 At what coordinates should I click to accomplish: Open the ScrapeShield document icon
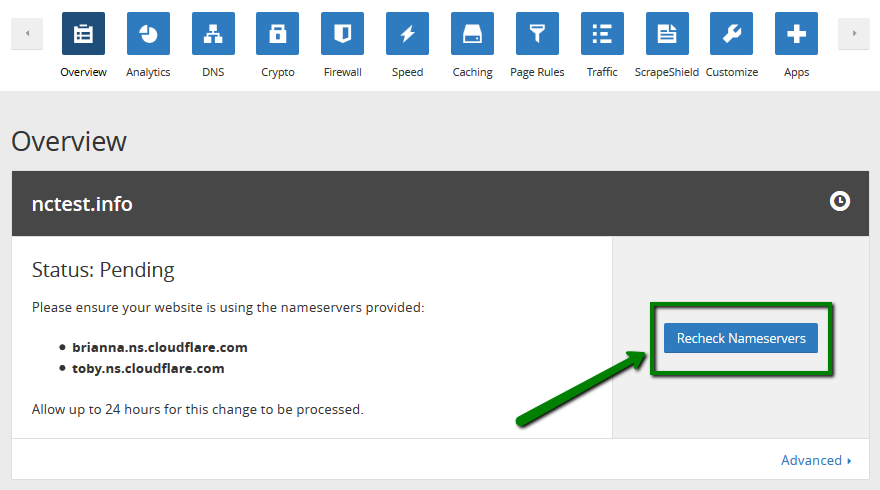[667, 33]
